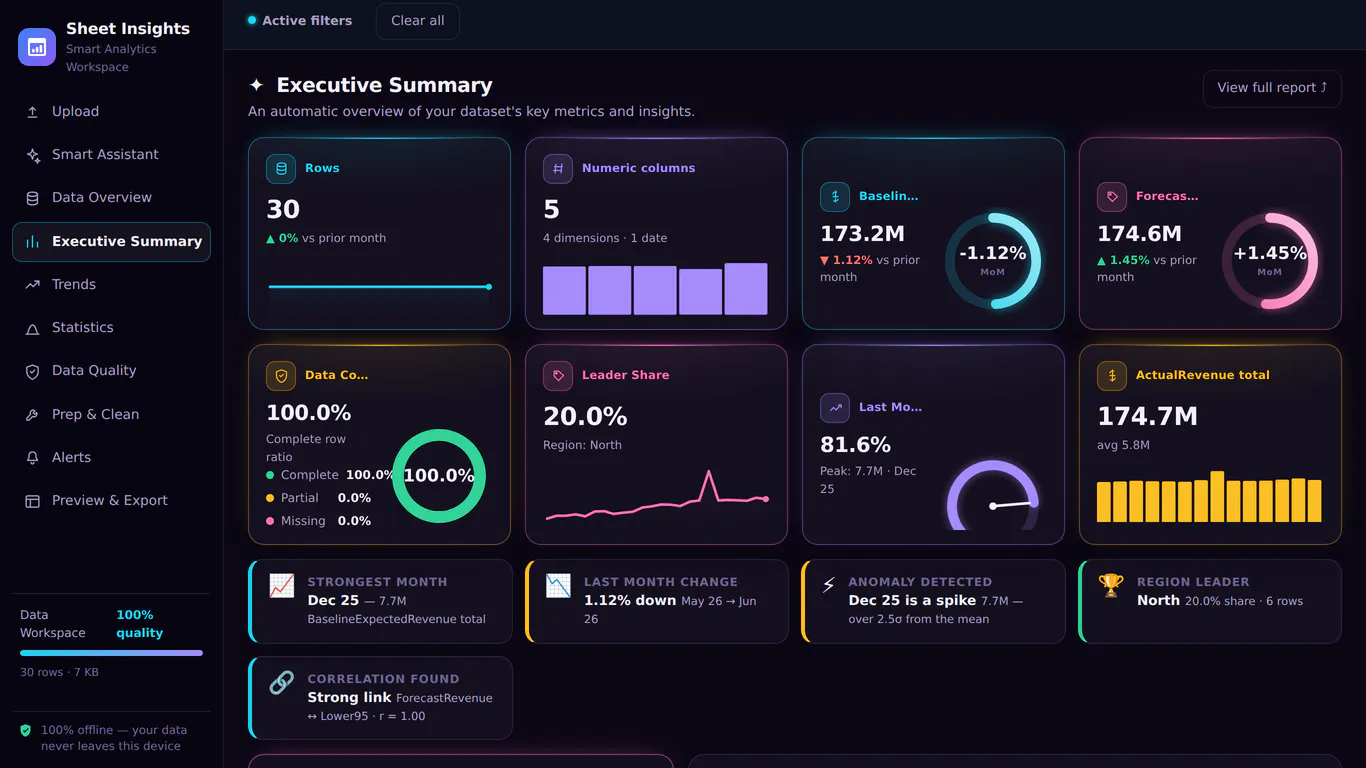
Task: Open Data Overview section
Action: 111,198
